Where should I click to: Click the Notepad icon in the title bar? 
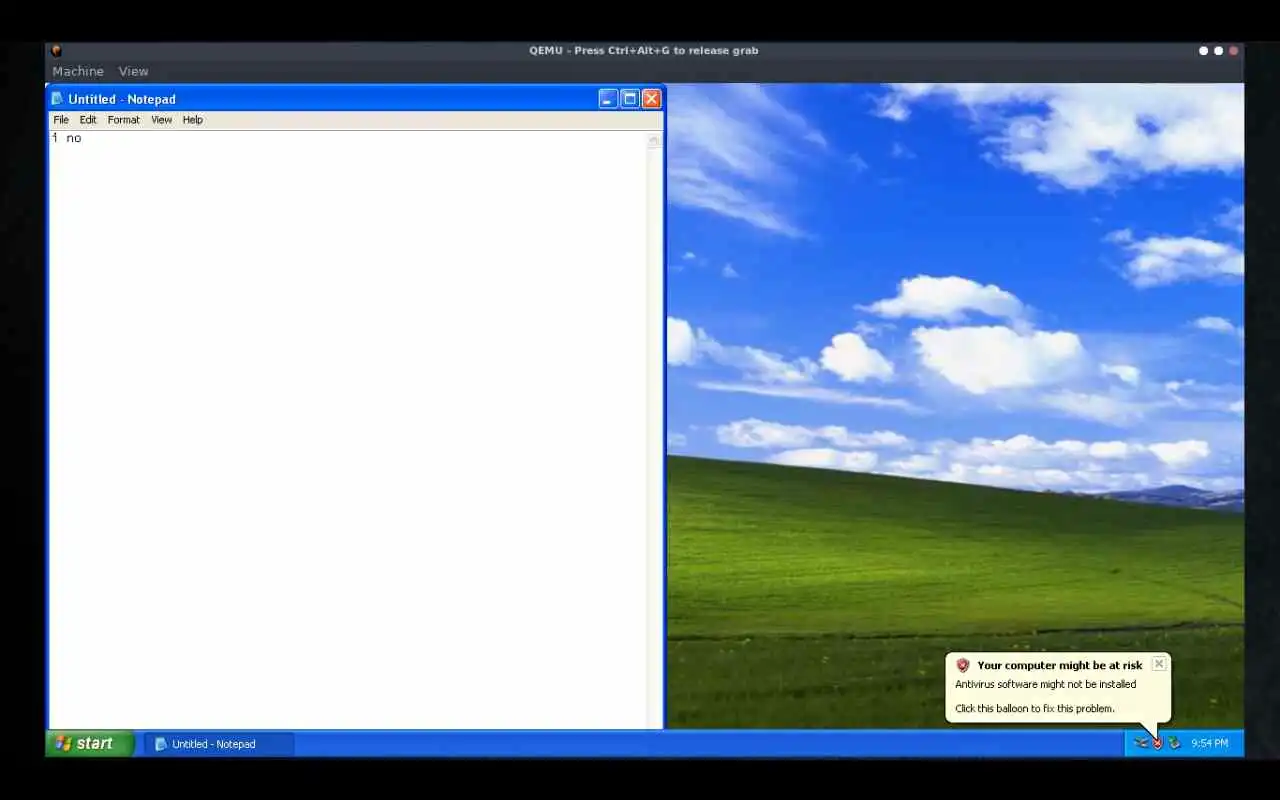click(x=58, y=98)
